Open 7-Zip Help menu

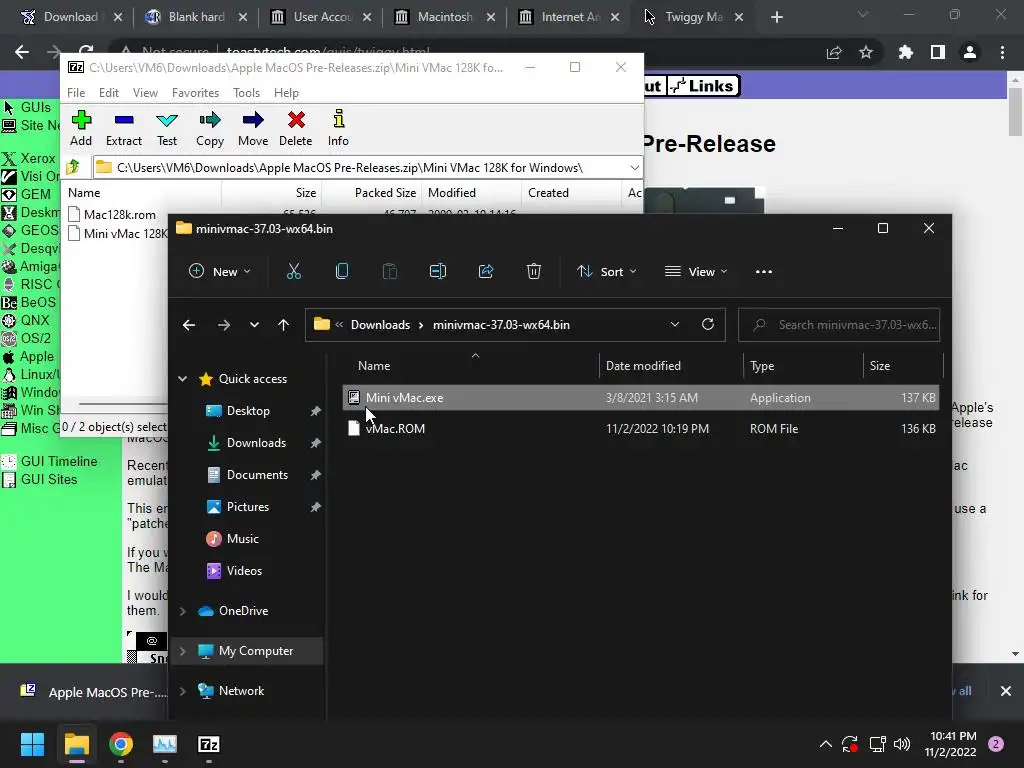pyautogui.click(x=286, y=93)
